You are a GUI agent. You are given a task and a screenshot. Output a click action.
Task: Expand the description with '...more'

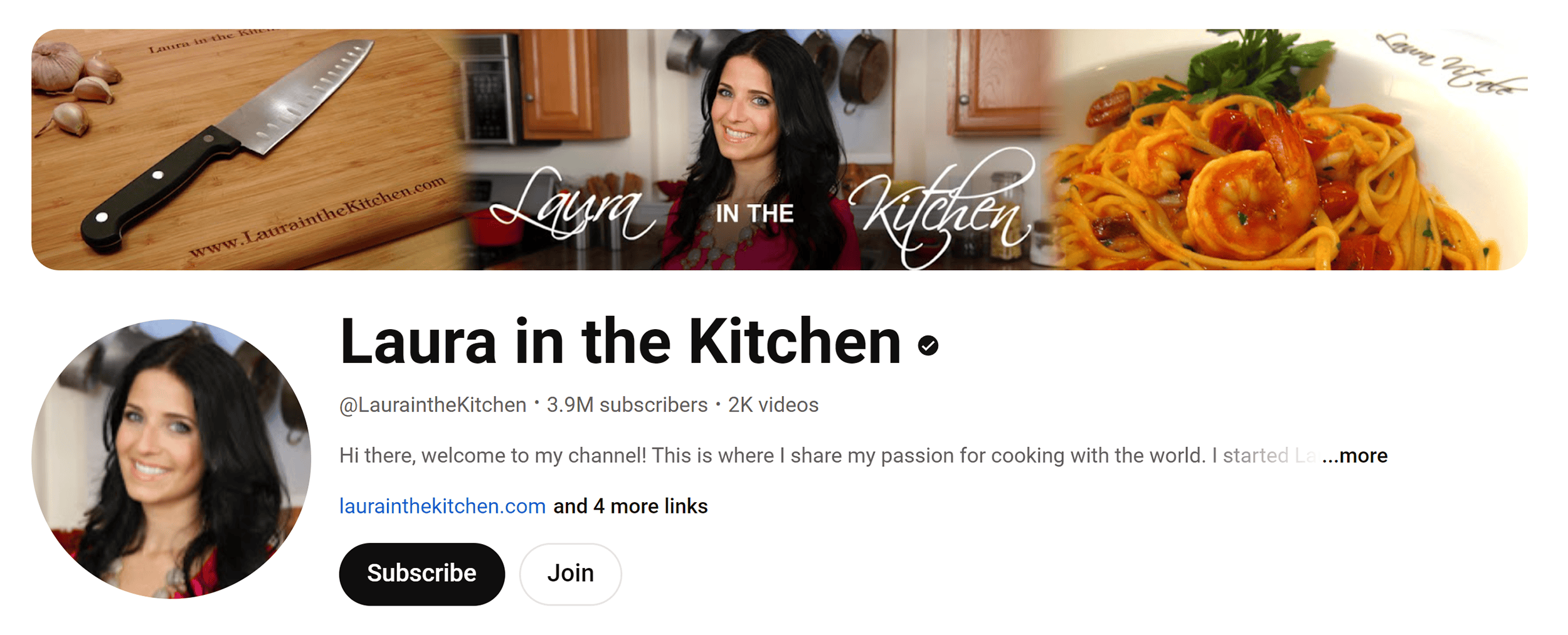(x=1355, y=456)
